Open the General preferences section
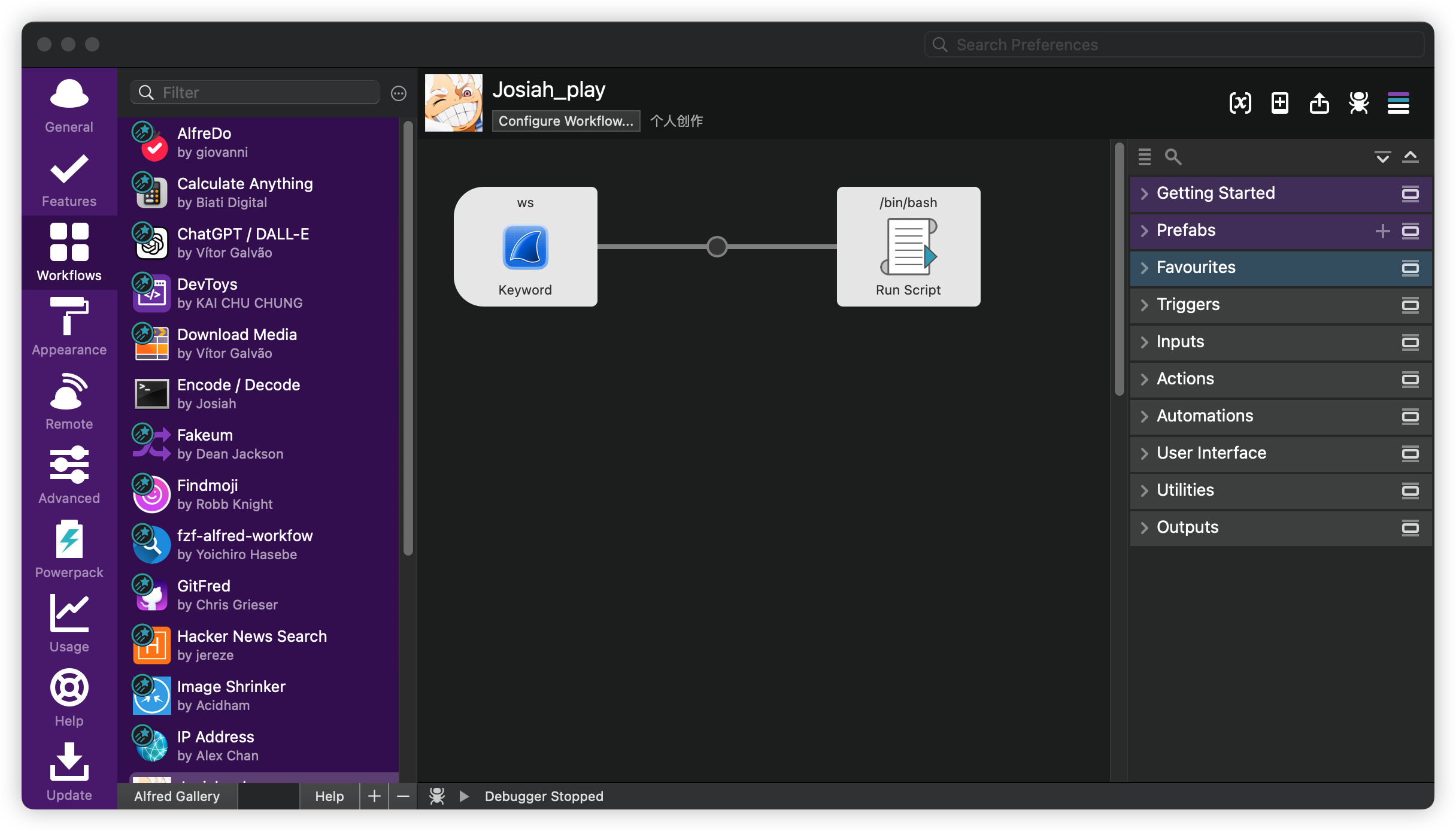 pyautogui.click(x=69, y=105)
